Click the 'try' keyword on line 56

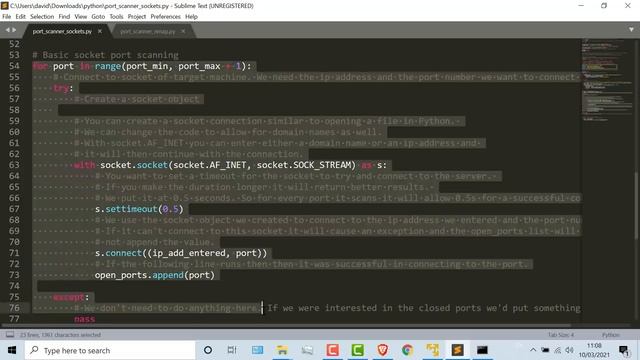[x=61, y=88]
